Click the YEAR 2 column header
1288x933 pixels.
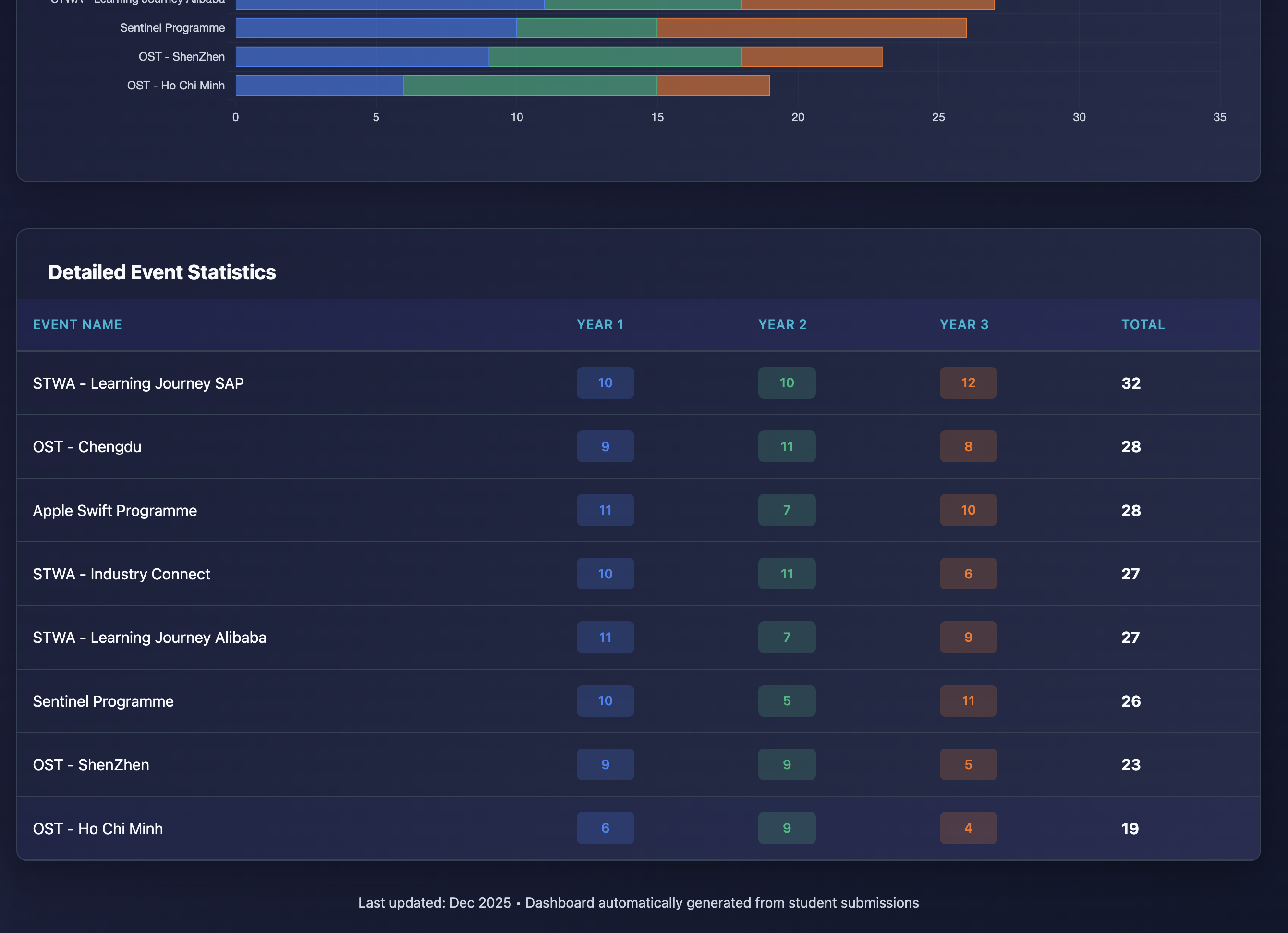[x=782, y=324]
